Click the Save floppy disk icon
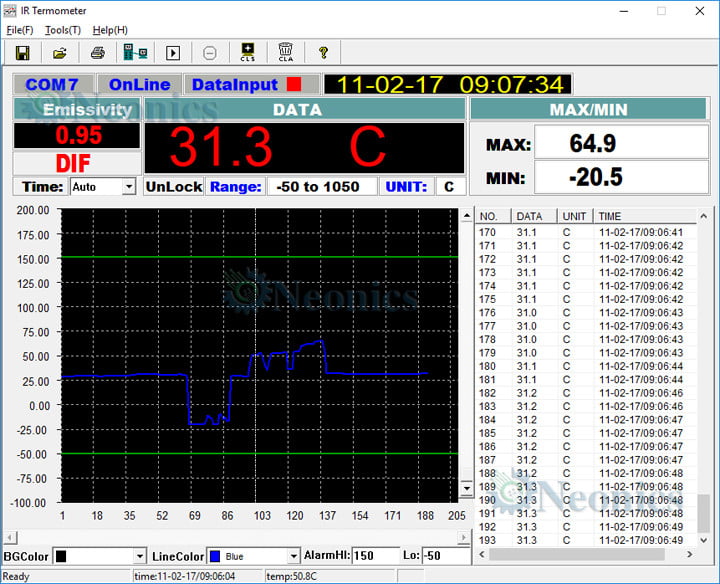The height and width of the screenshot is (584, 720). click(22, 53)
